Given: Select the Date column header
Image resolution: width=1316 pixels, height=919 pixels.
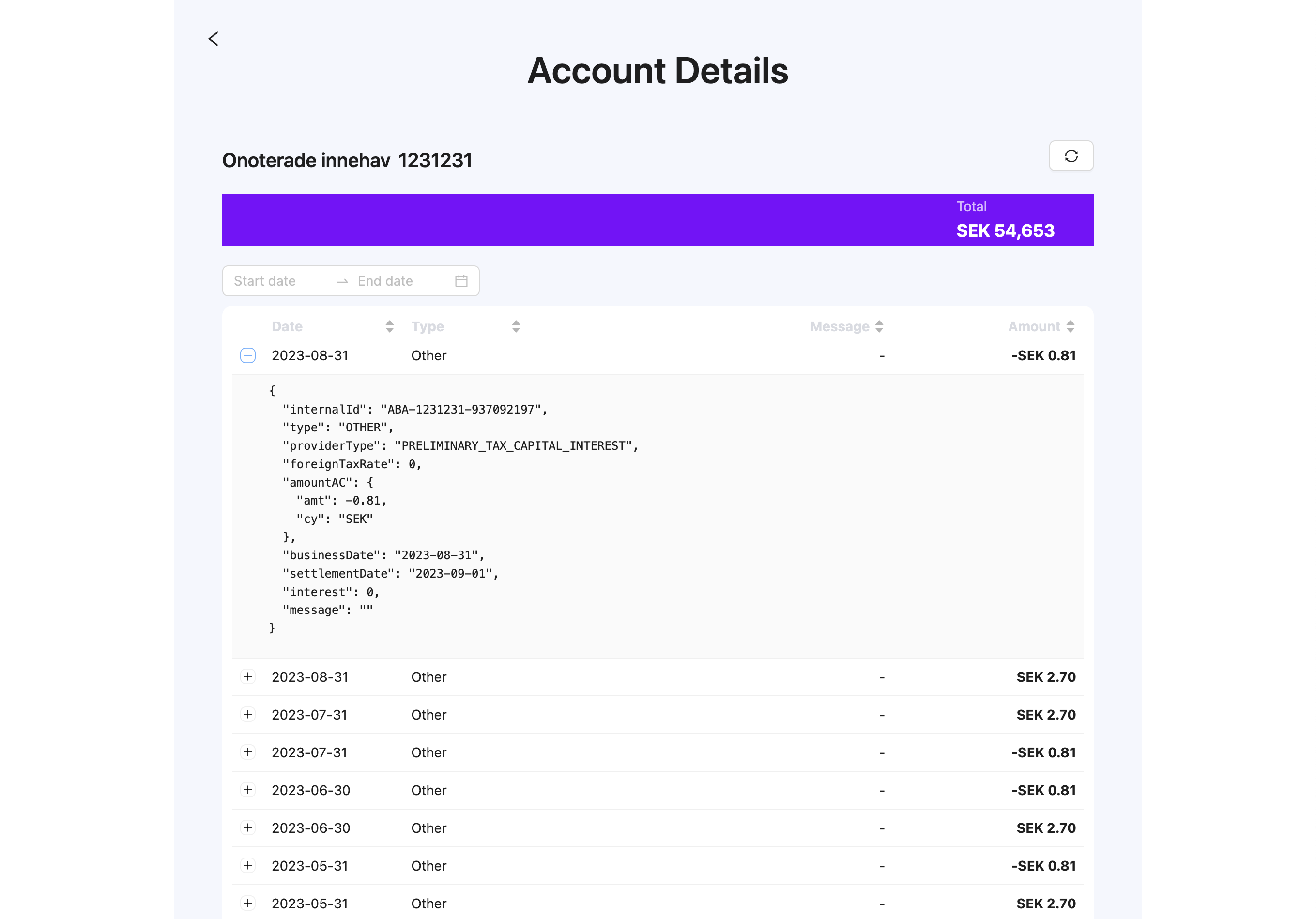Looking at the screenshot, I should click(287, 326).
